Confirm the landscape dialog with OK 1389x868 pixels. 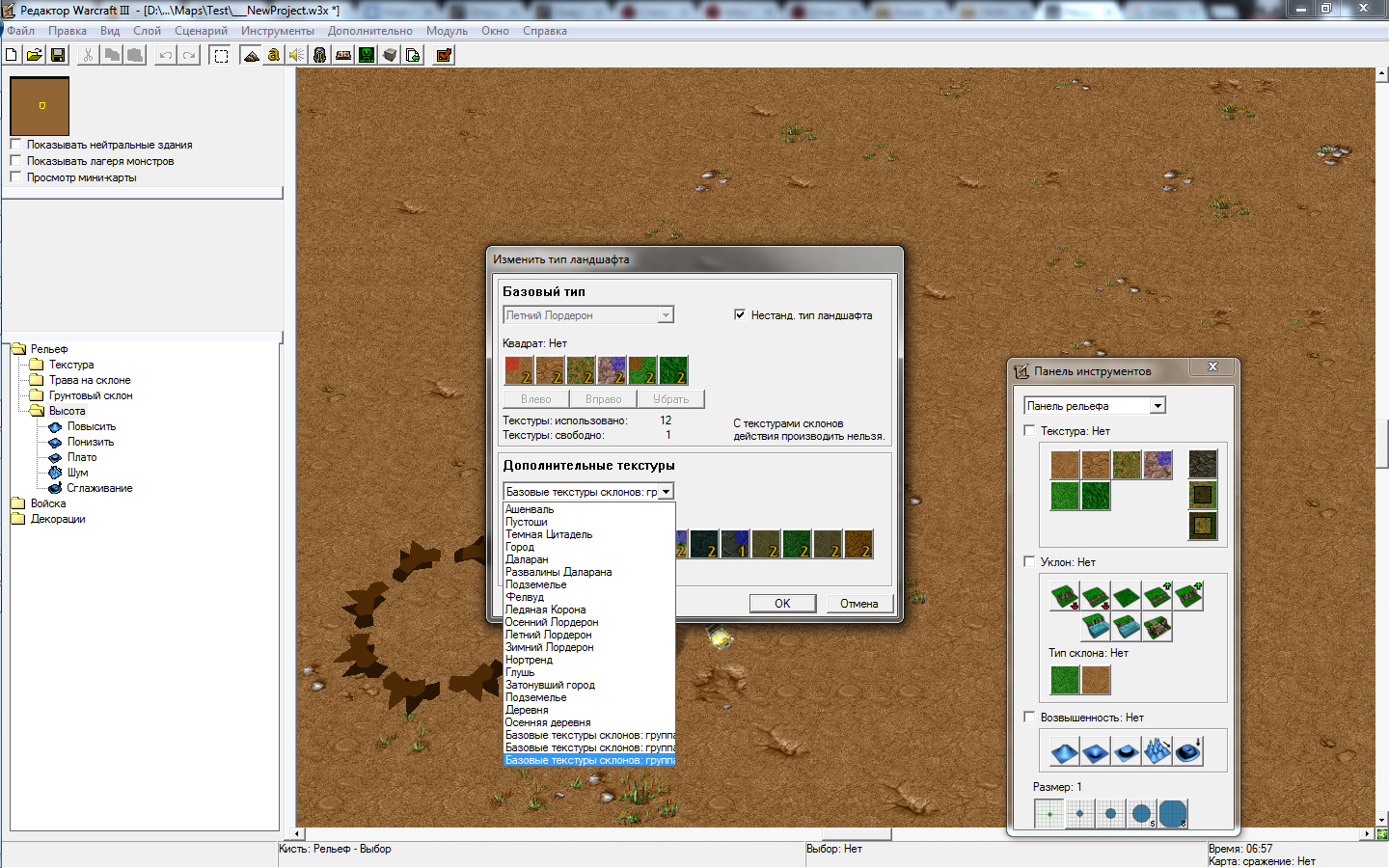click(782, 604)
